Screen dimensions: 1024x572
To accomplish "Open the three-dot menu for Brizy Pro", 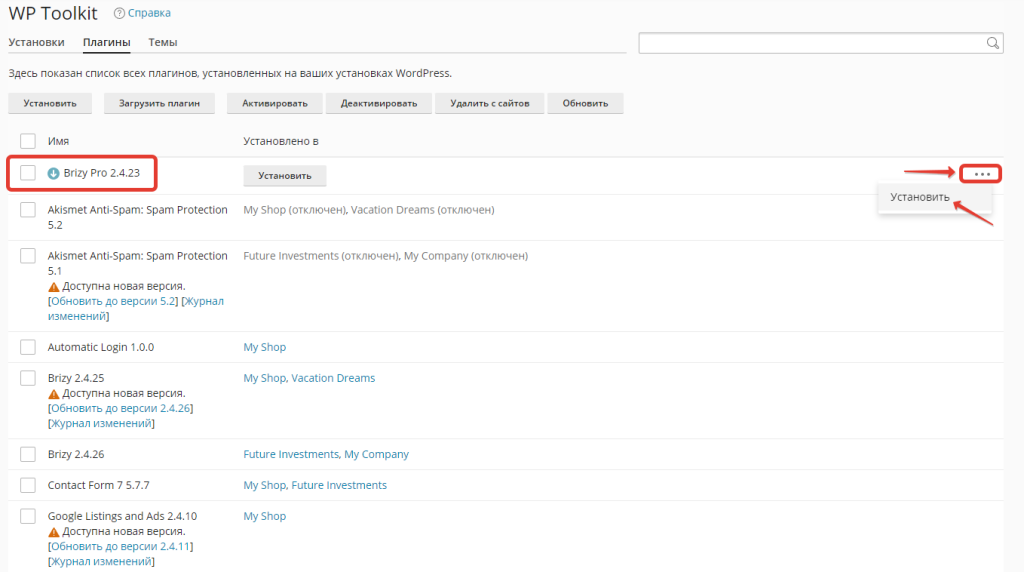I will 982,174.
